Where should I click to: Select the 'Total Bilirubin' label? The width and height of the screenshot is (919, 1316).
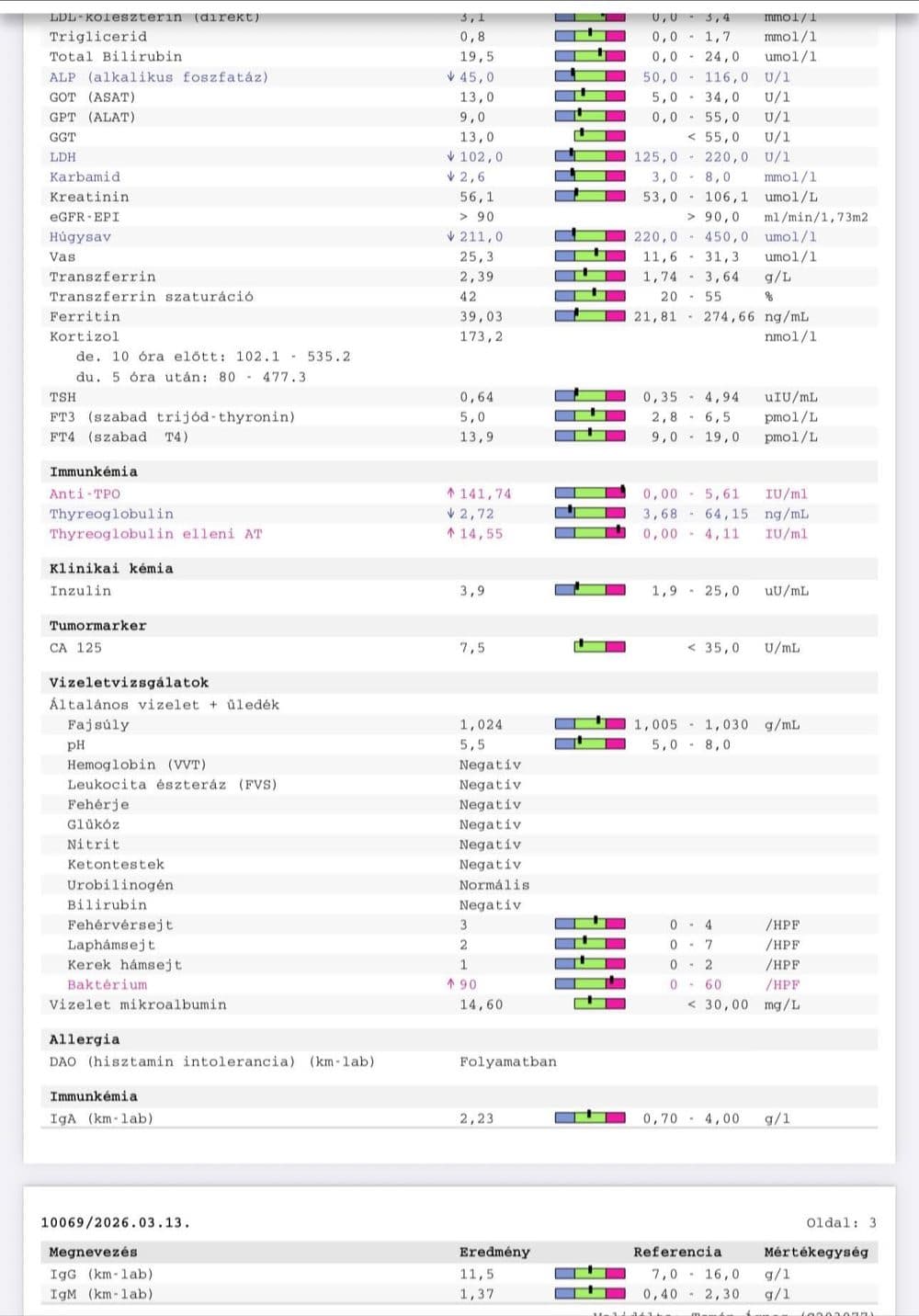point(116,57)
